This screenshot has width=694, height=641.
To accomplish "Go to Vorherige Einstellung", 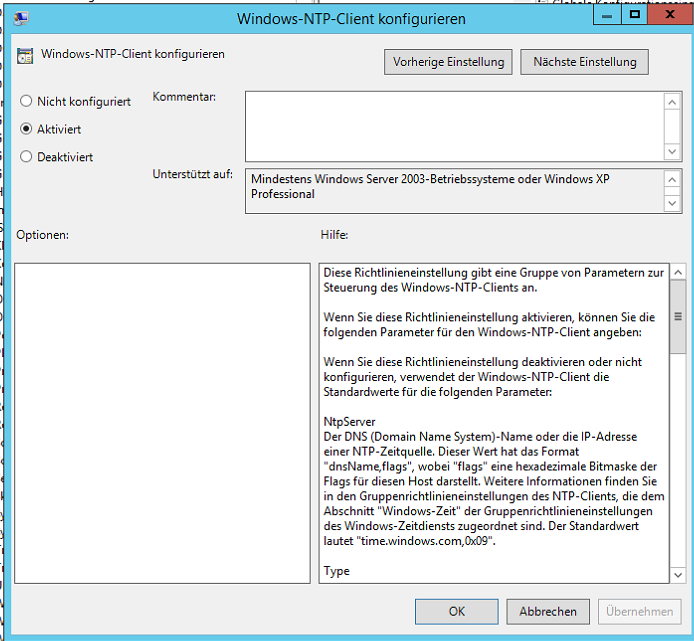I will click(448, 62).
